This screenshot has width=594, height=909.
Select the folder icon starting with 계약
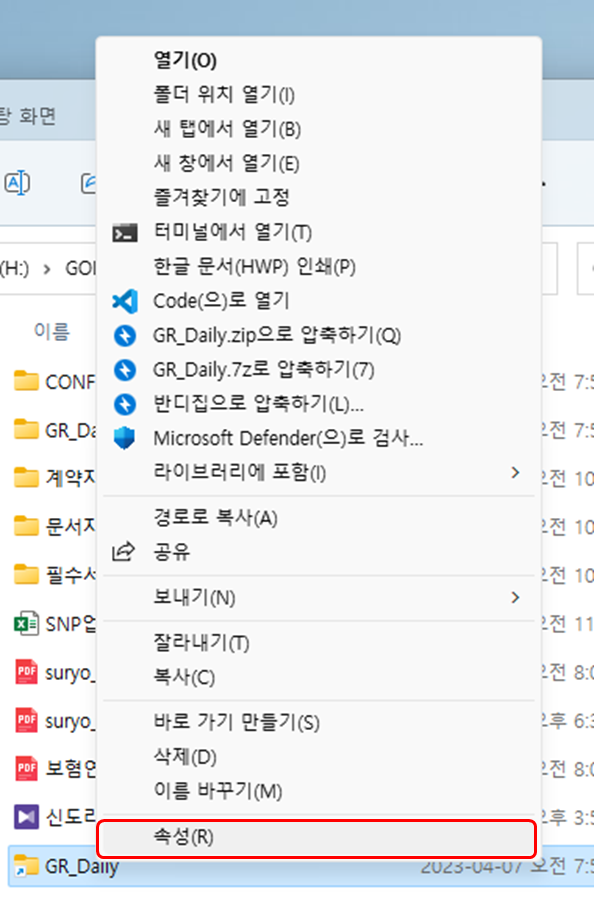click(26, 478)
